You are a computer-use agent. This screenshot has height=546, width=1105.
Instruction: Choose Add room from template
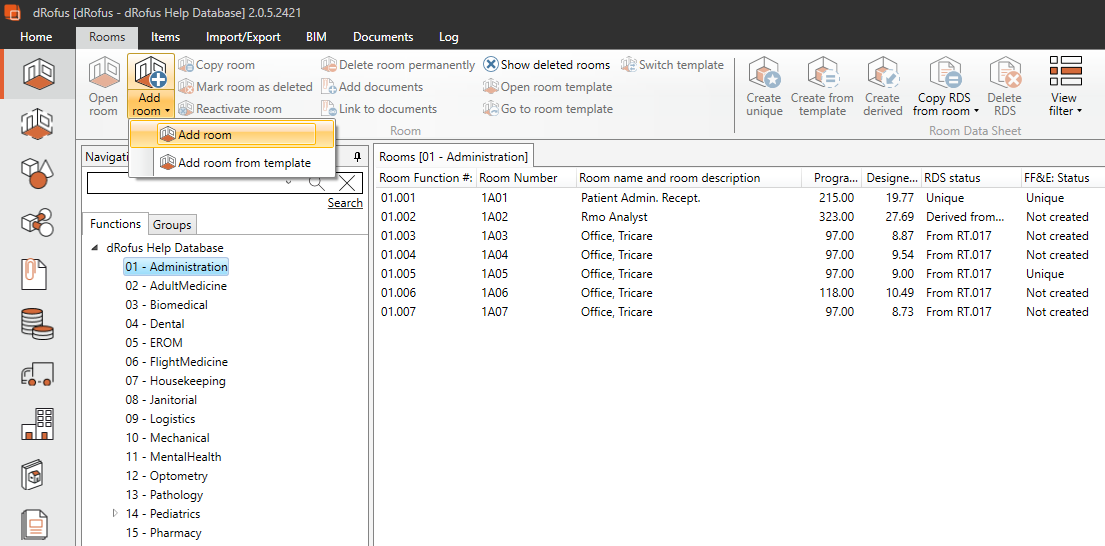[244, 163]
